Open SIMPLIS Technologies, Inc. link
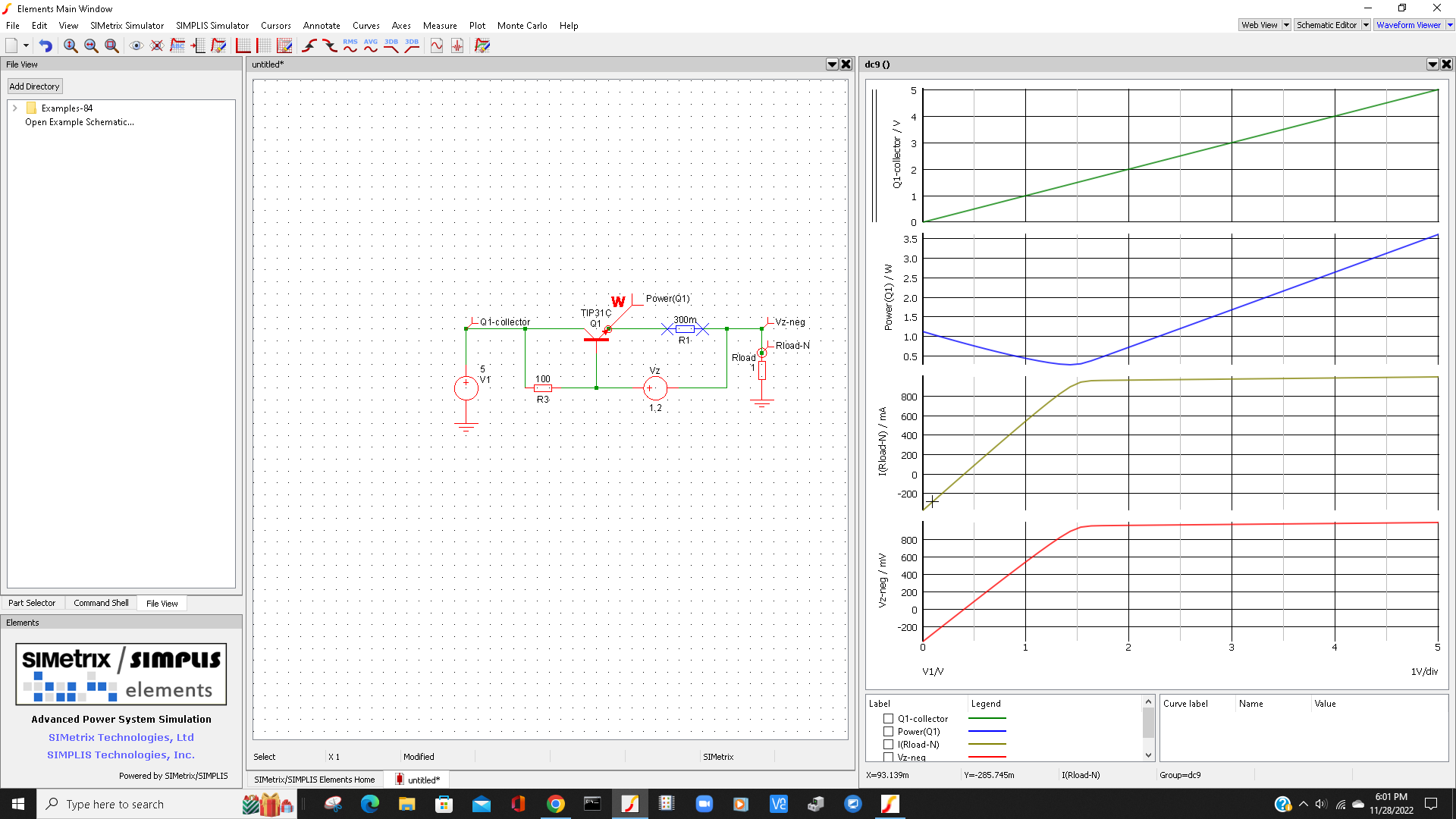 pyautogui.click(x=121, y=755)
